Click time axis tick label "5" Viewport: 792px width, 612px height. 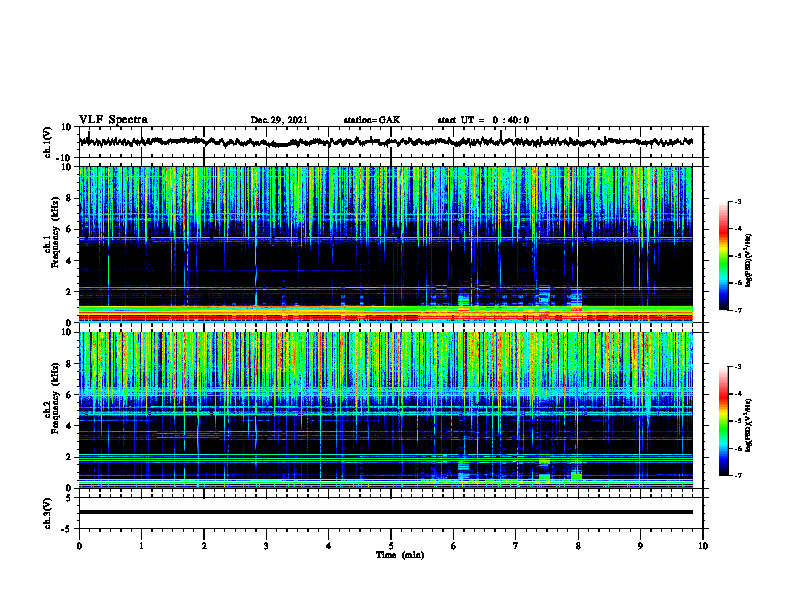[x=391, y=546]
